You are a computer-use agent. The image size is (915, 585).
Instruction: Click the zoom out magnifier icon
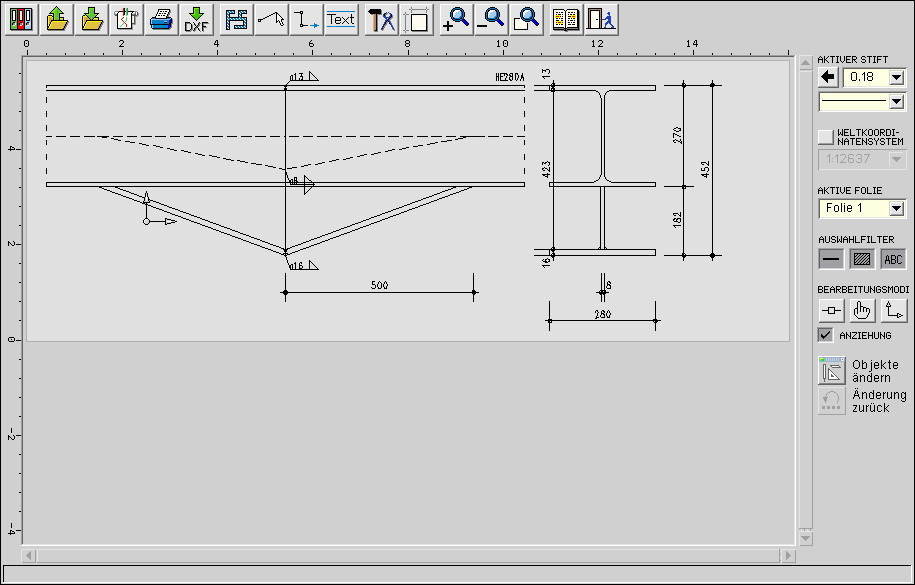491,19
